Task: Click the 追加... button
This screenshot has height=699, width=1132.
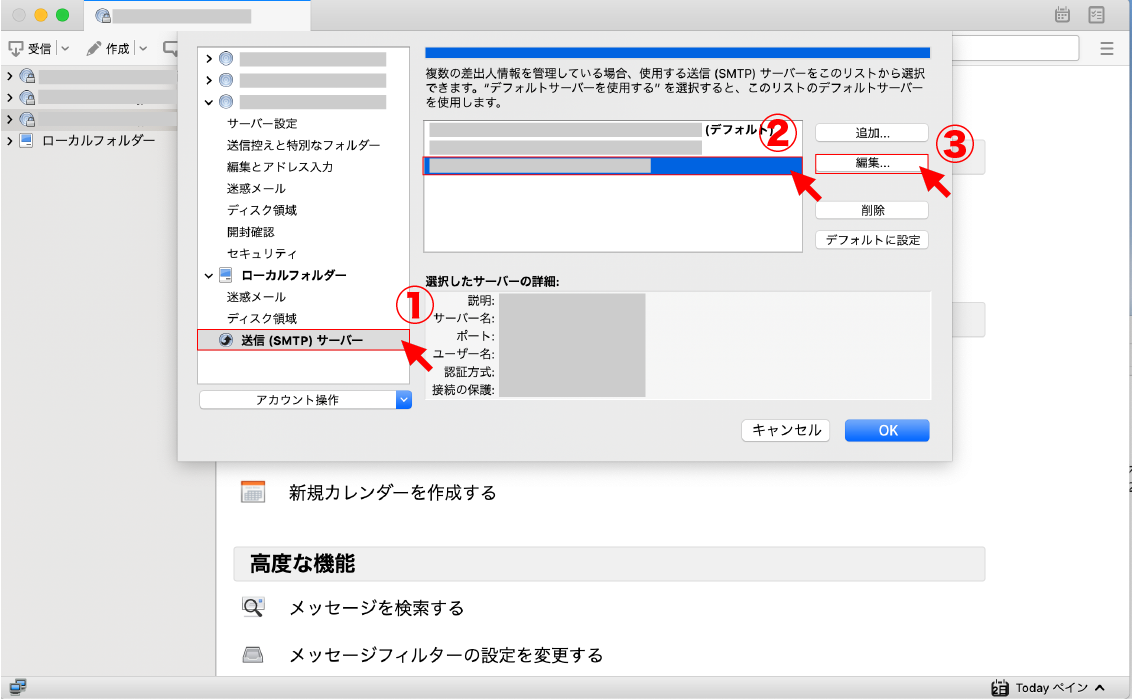Action: [872, 133]
